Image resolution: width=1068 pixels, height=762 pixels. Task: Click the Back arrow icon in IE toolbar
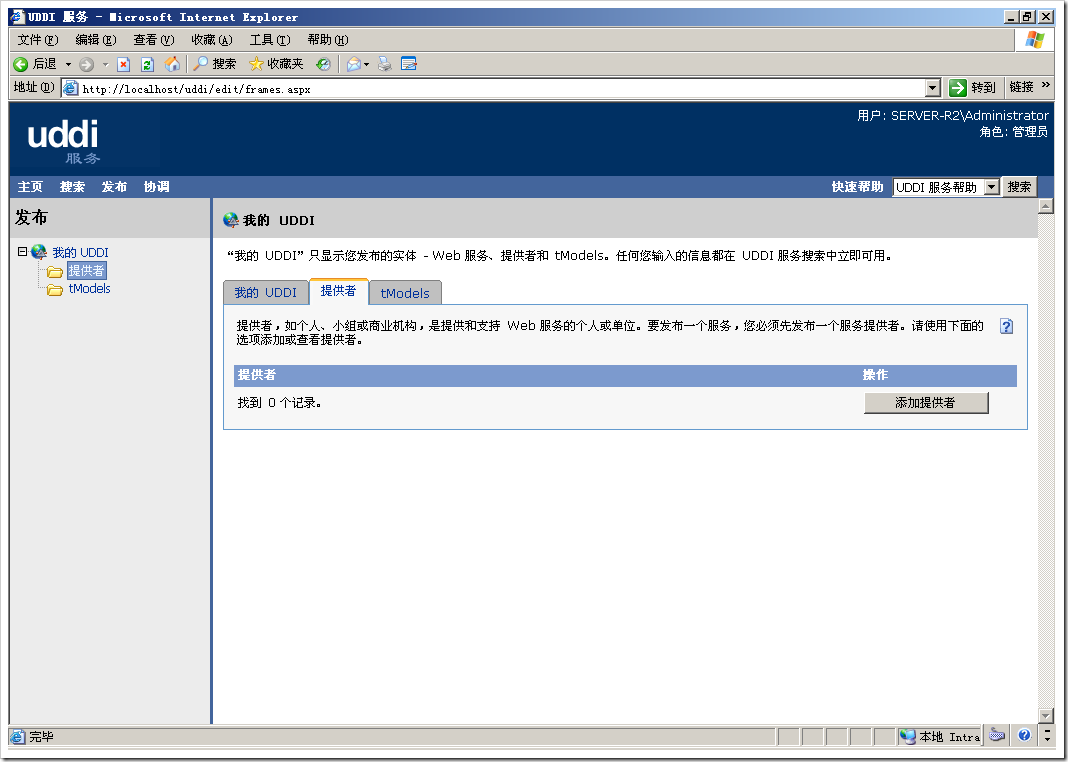[x=21, y=64]
